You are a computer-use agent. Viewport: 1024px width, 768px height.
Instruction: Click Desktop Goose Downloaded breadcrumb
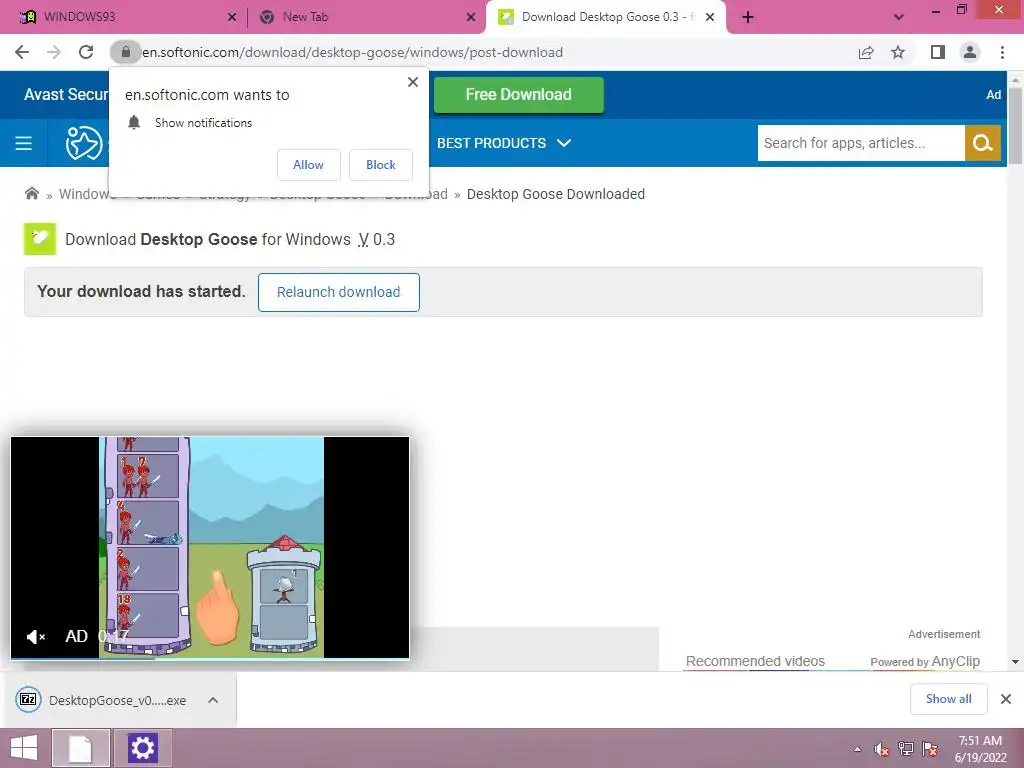[x=556, y=194]
